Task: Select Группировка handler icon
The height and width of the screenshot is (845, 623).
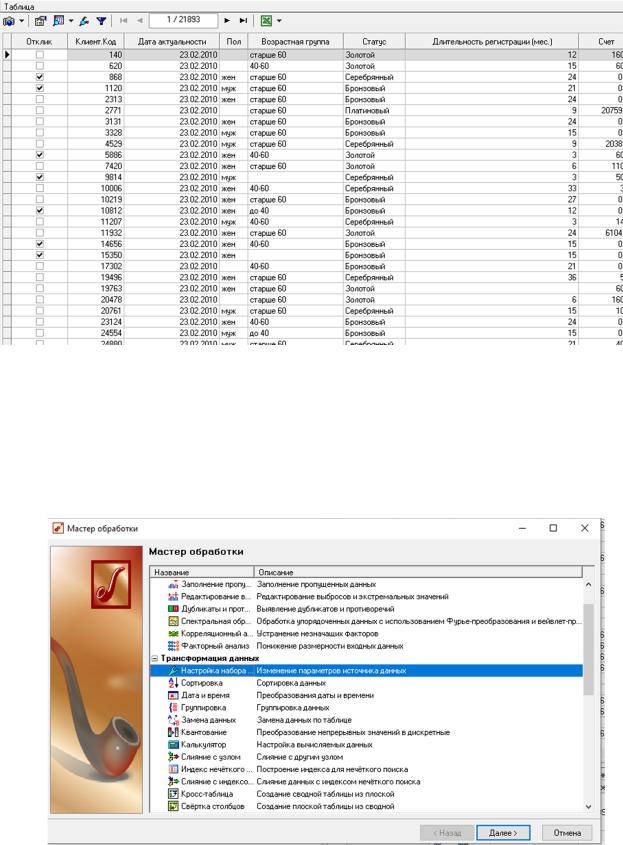Action: (x=173, y=708)
